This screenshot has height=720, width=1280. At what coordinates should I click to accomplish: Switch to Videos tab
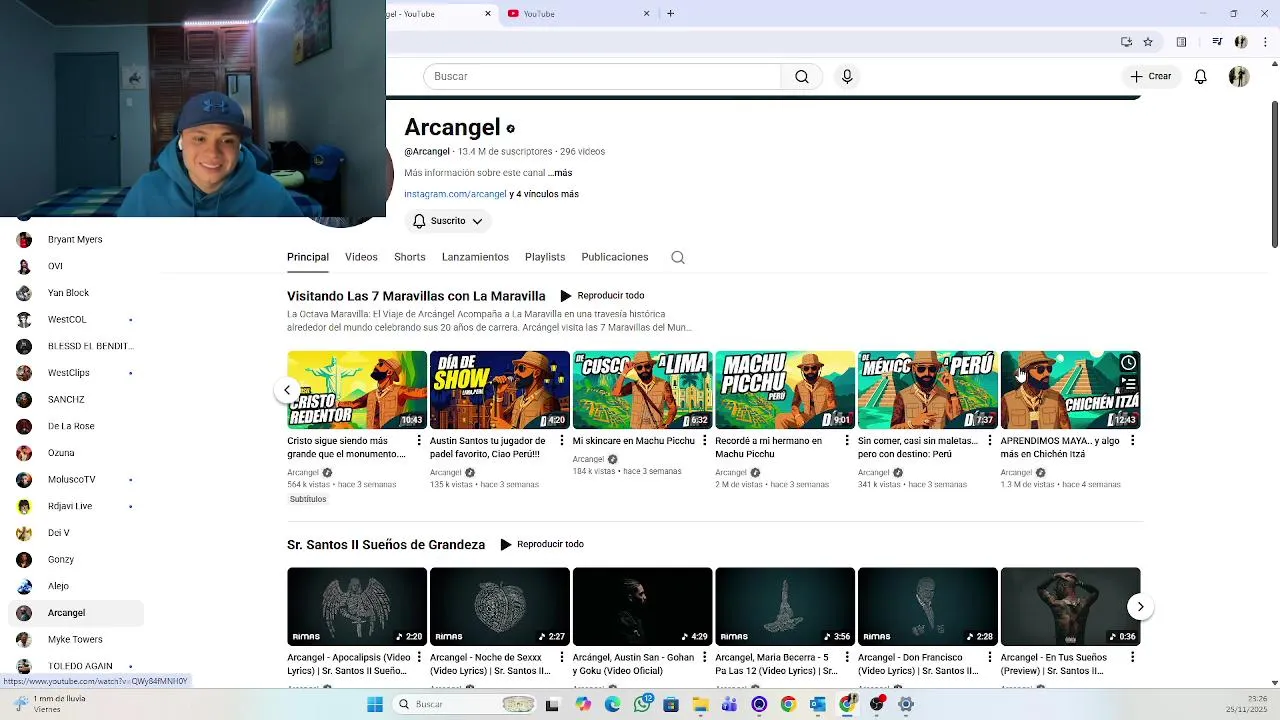click(361, 257)
